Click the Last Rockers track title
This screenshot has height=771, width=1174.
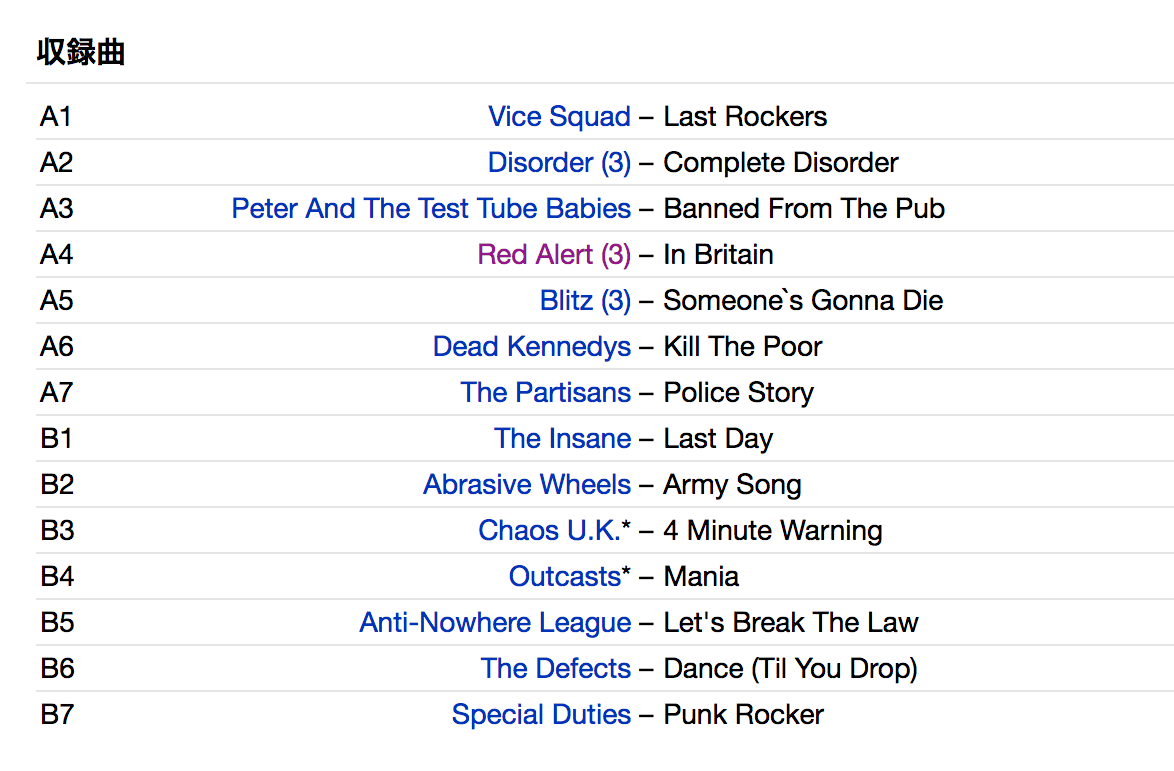pyautogui.click(x=745, y=117)
